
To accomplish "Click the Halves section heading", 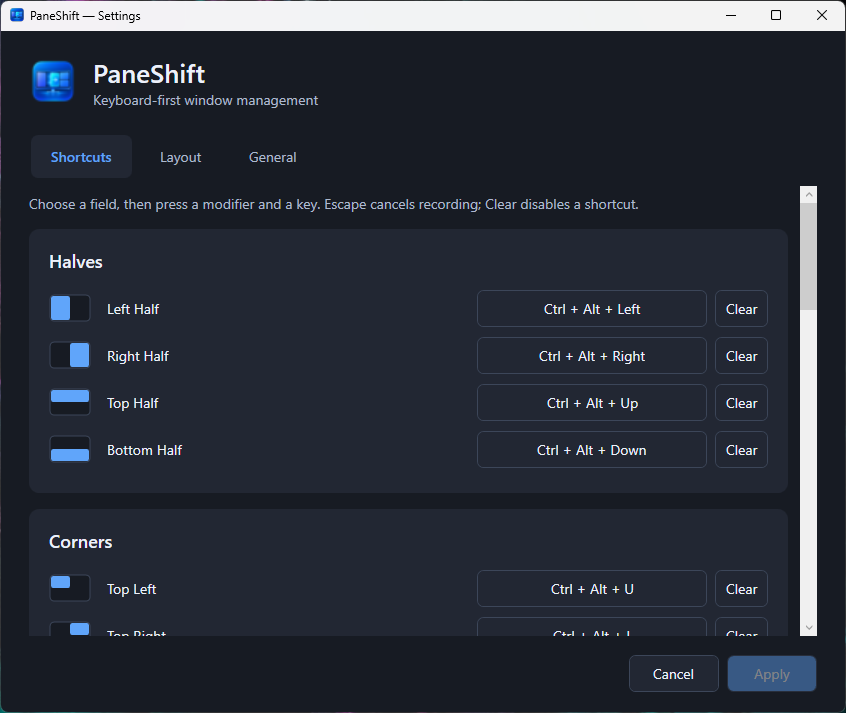I will [76, 262].
